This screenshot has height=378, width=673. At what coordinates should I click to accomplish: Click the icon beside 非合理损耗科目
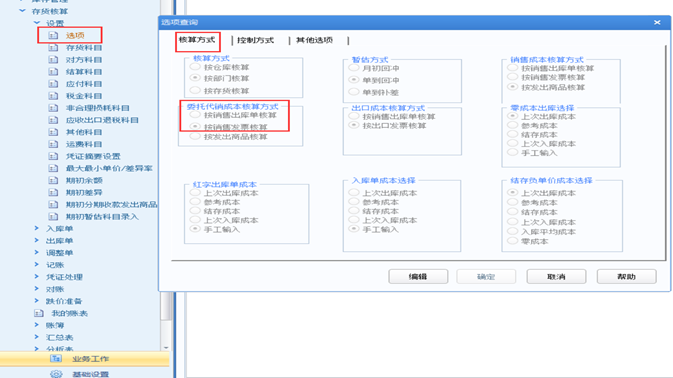[x=53, y=108]
